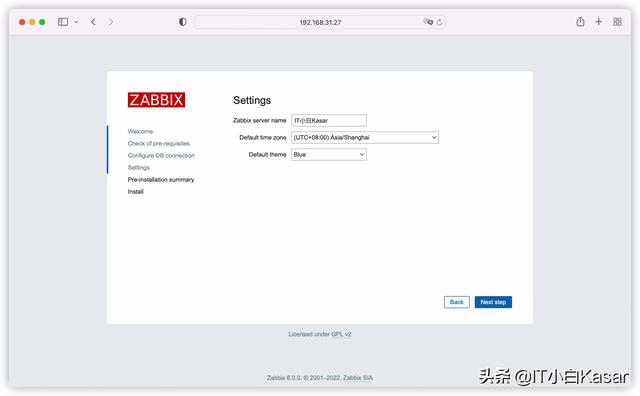Open the Default time zone dropdown
Viewport: 640px width, 396px height.
[x=364, y=138]
